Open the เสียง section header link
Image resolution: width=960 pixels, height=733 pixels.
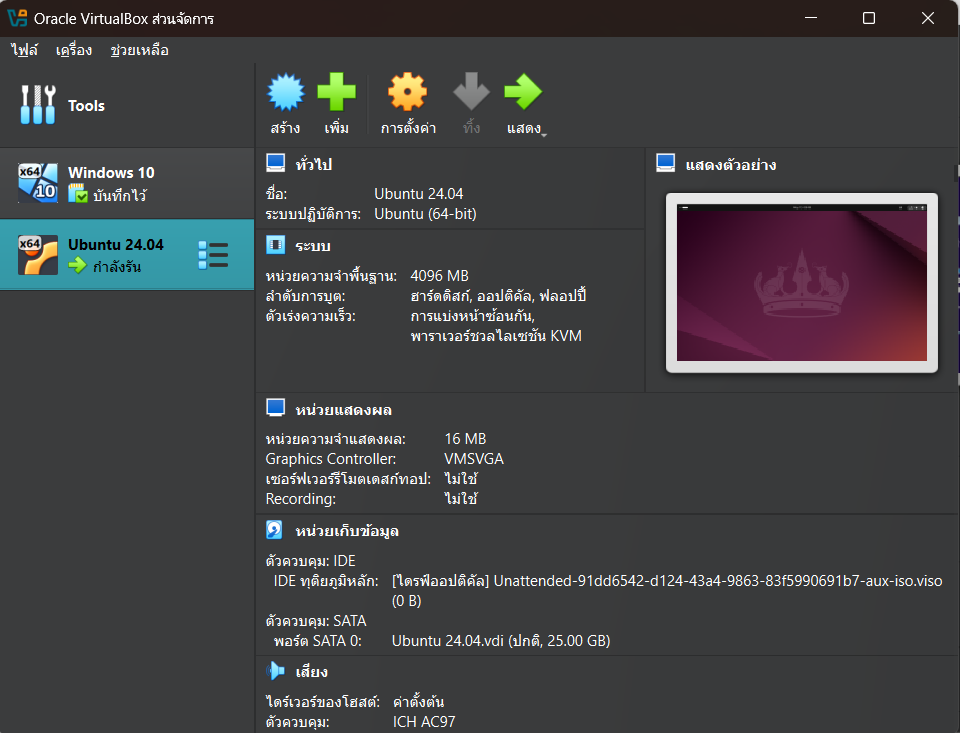coord(312,672)
